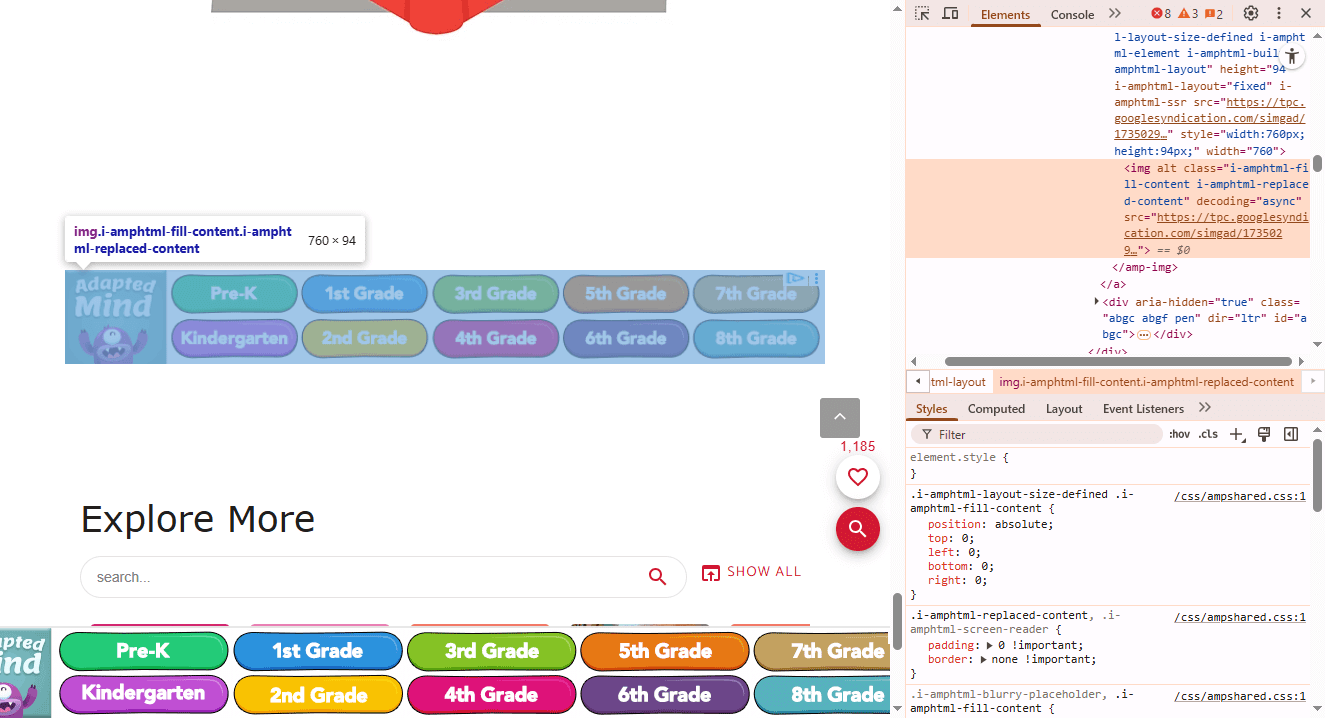The height and width of the screenshot is (718, 1325).
Task: Expand the hidden div element in Elements tree
Action: pos(1097,300)
